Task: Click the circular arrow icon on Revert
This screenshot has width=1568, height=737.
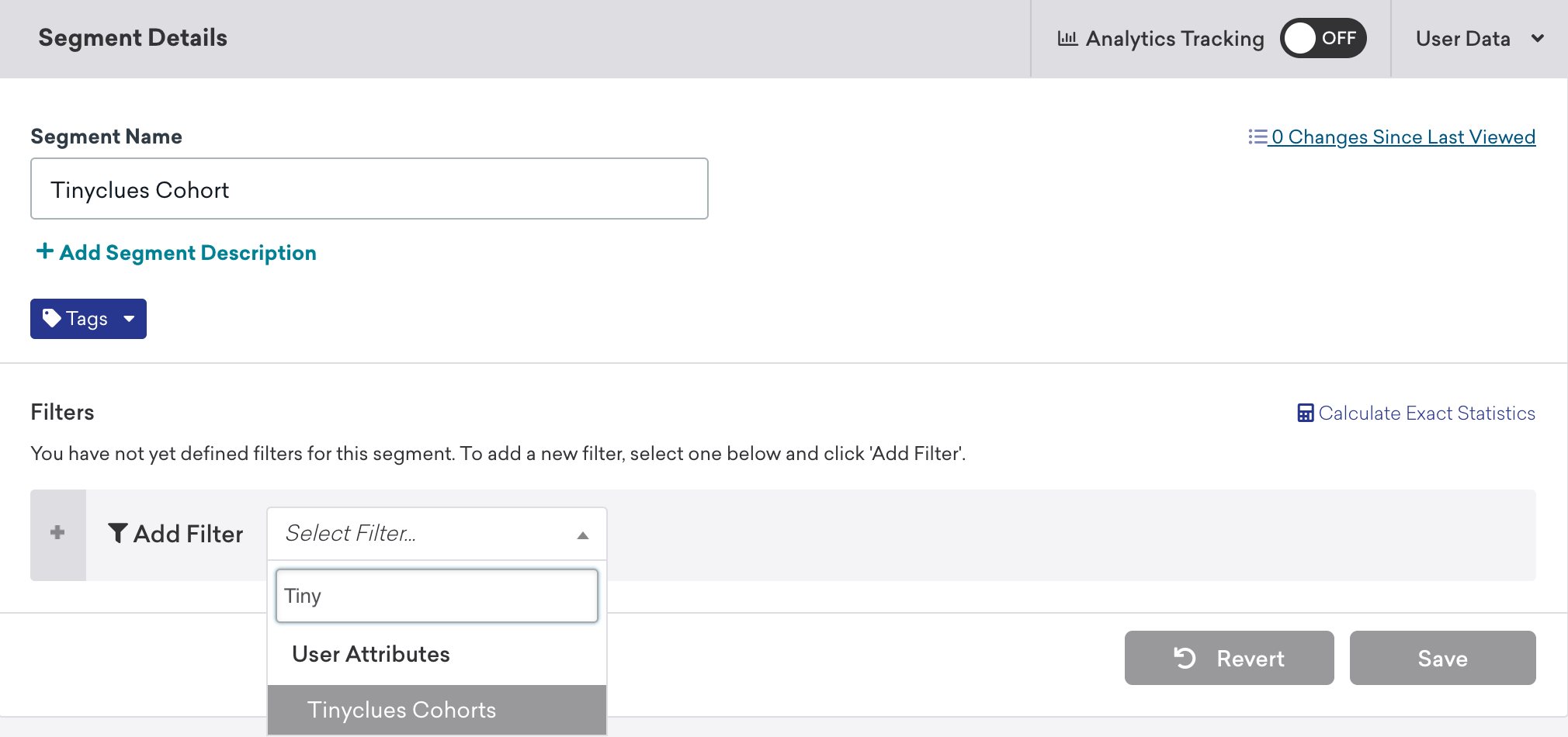Action: (1185, 658)
